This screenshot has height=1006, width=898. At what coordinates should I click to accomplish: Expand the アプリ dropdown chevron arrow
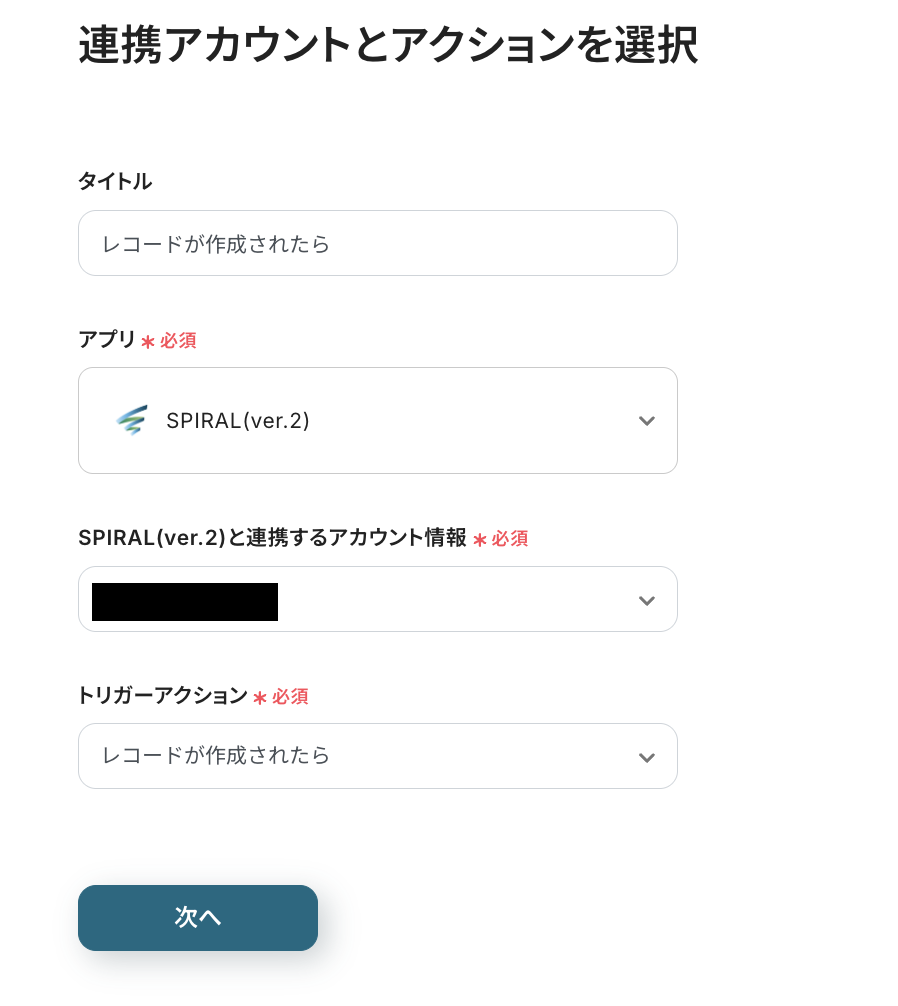646,421
